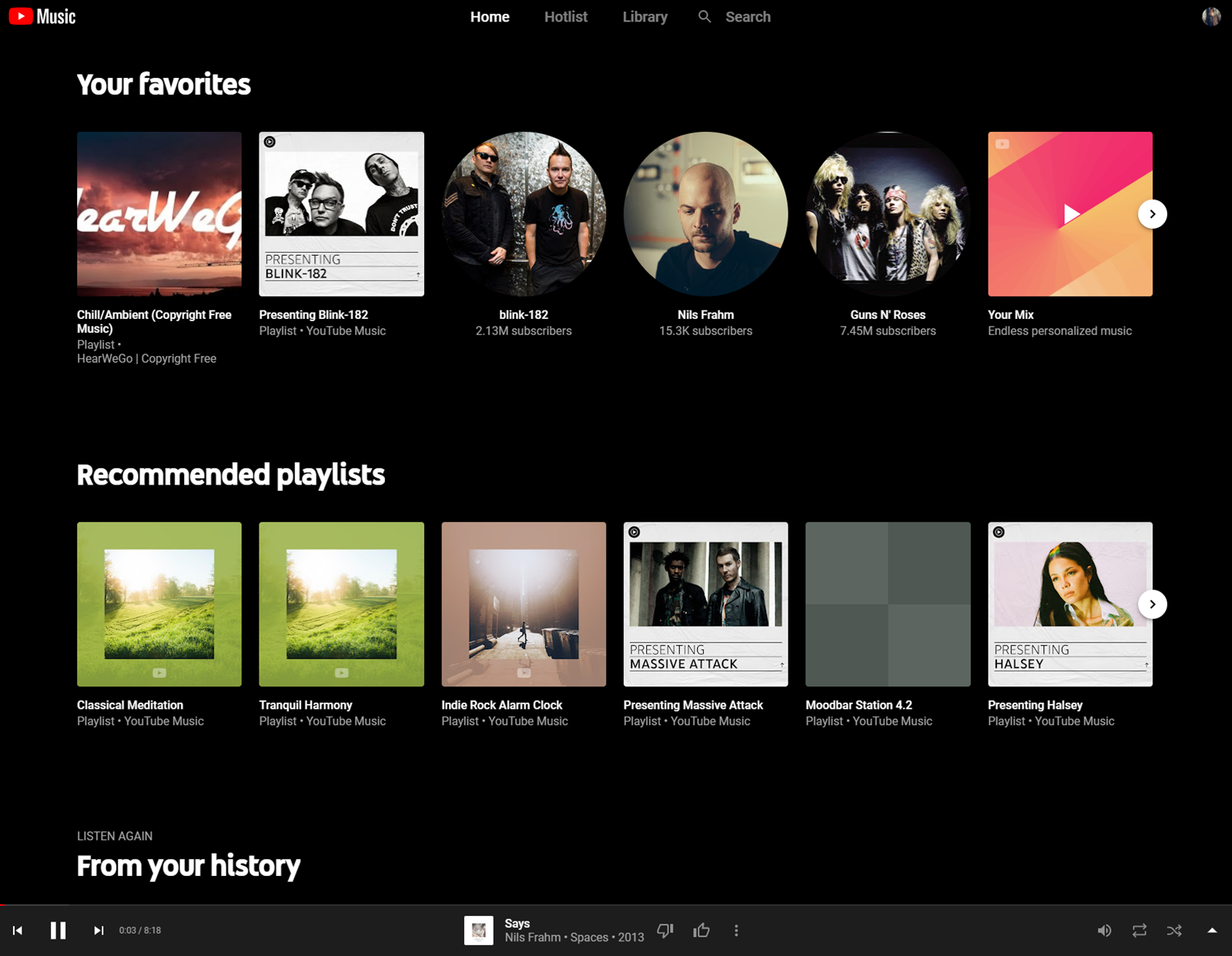Viewport: 1232px width, 956px height.
Task: Click Classical Meditation title
Action: pos(130,706)
